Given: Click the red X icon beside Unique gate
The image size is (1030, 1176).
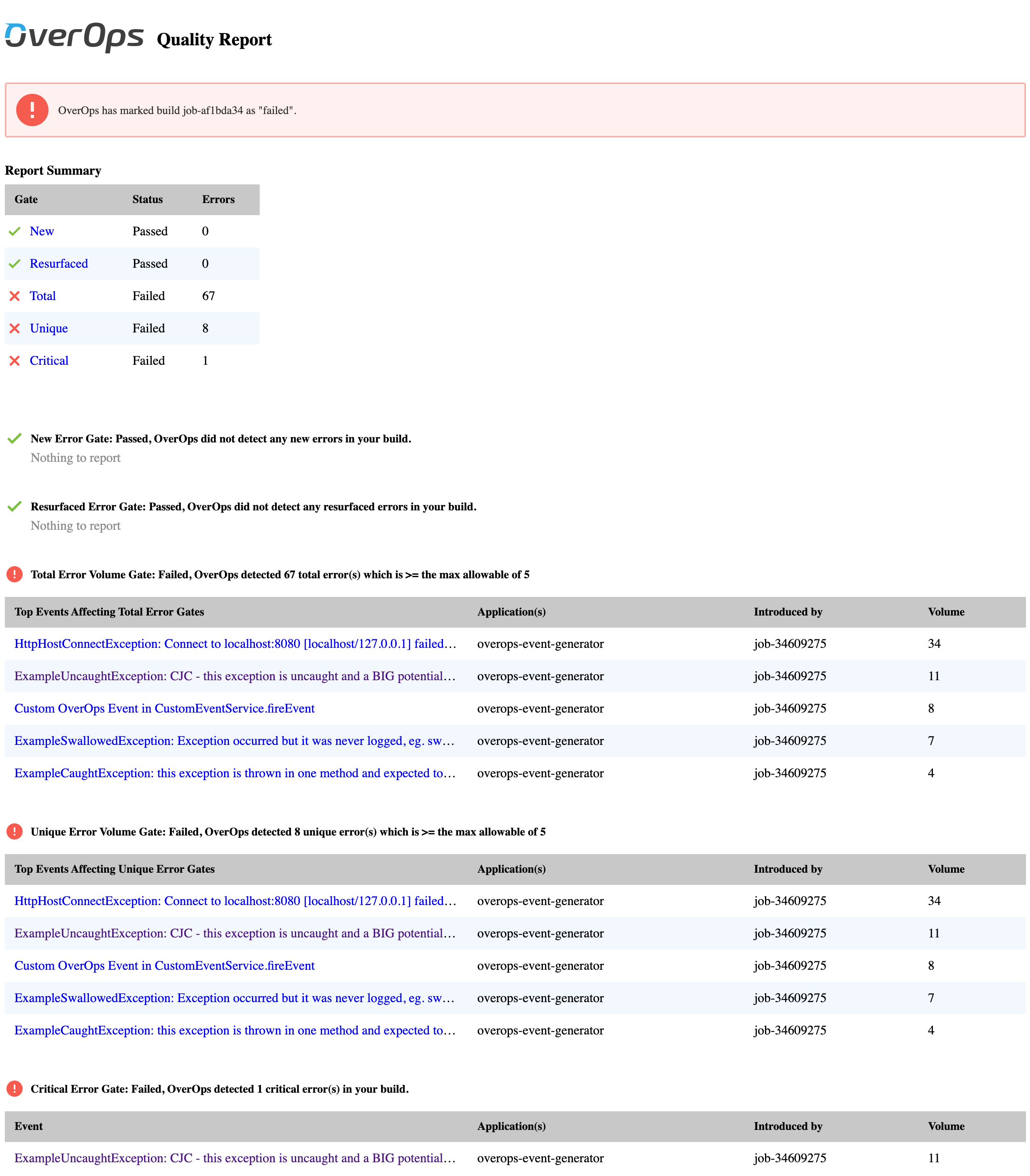Looking at the screenshot, I should pyautogui.click(x=15, y=328).
